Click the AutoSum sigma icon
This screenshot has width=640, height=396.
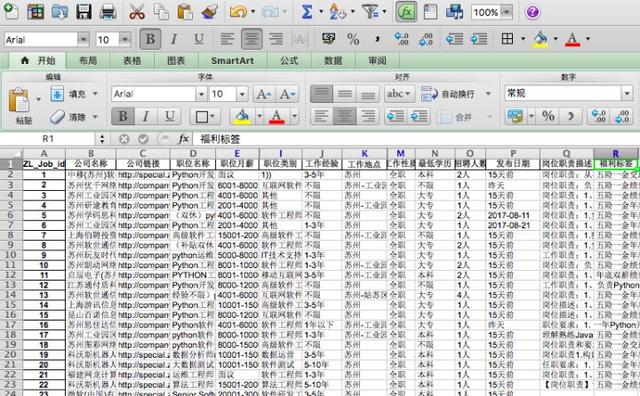pyautogui.click(x=307, y=11)
